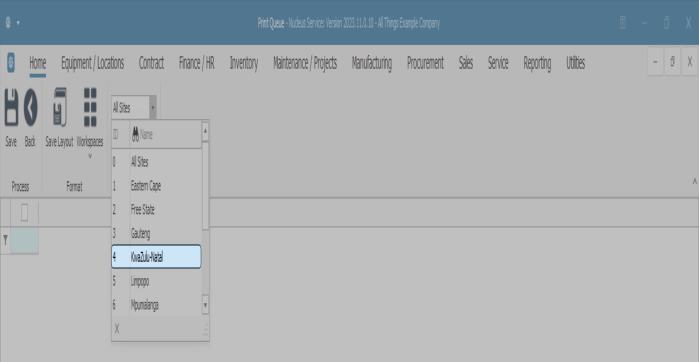This screenshot has height=362, width=699.
Task: Click the Save icon in the ribbon
Action: 11,107
